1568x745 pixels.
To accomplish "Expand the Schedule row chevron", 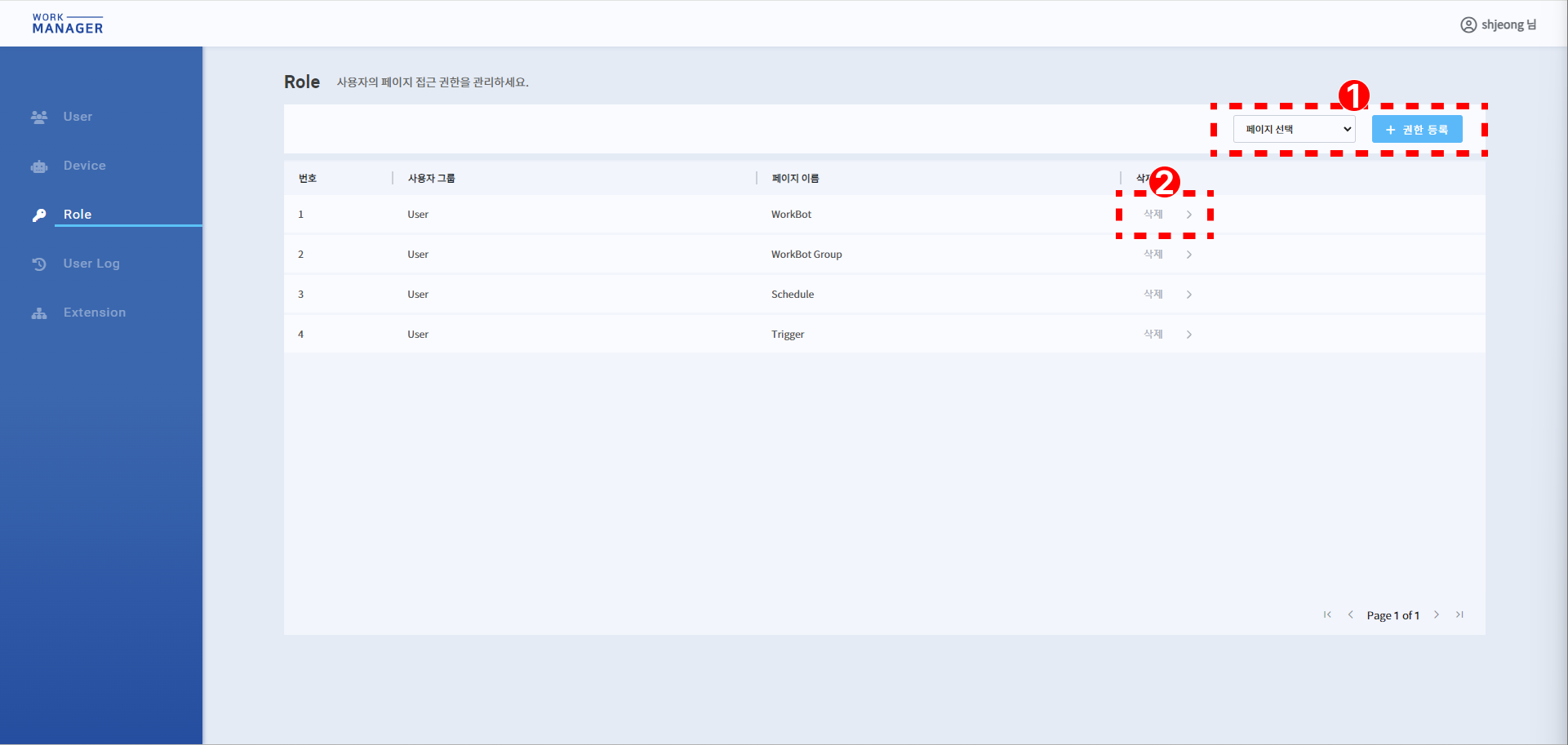I will [x=1189, y=295].
